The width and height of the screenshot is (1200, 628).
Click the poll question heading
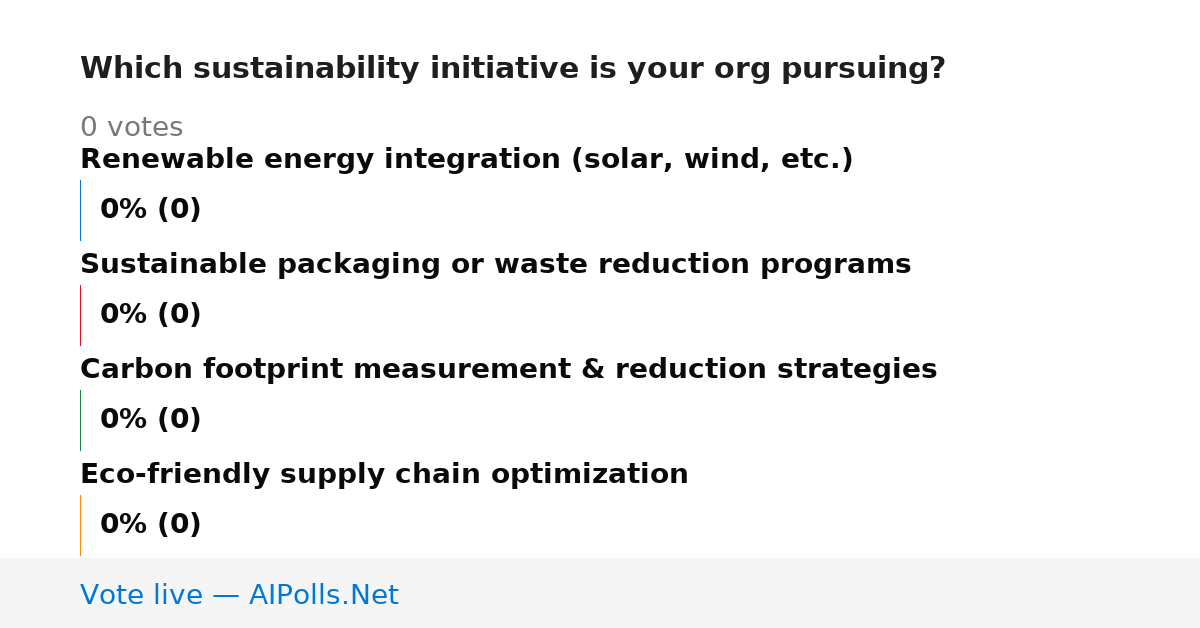coord(512,69)
